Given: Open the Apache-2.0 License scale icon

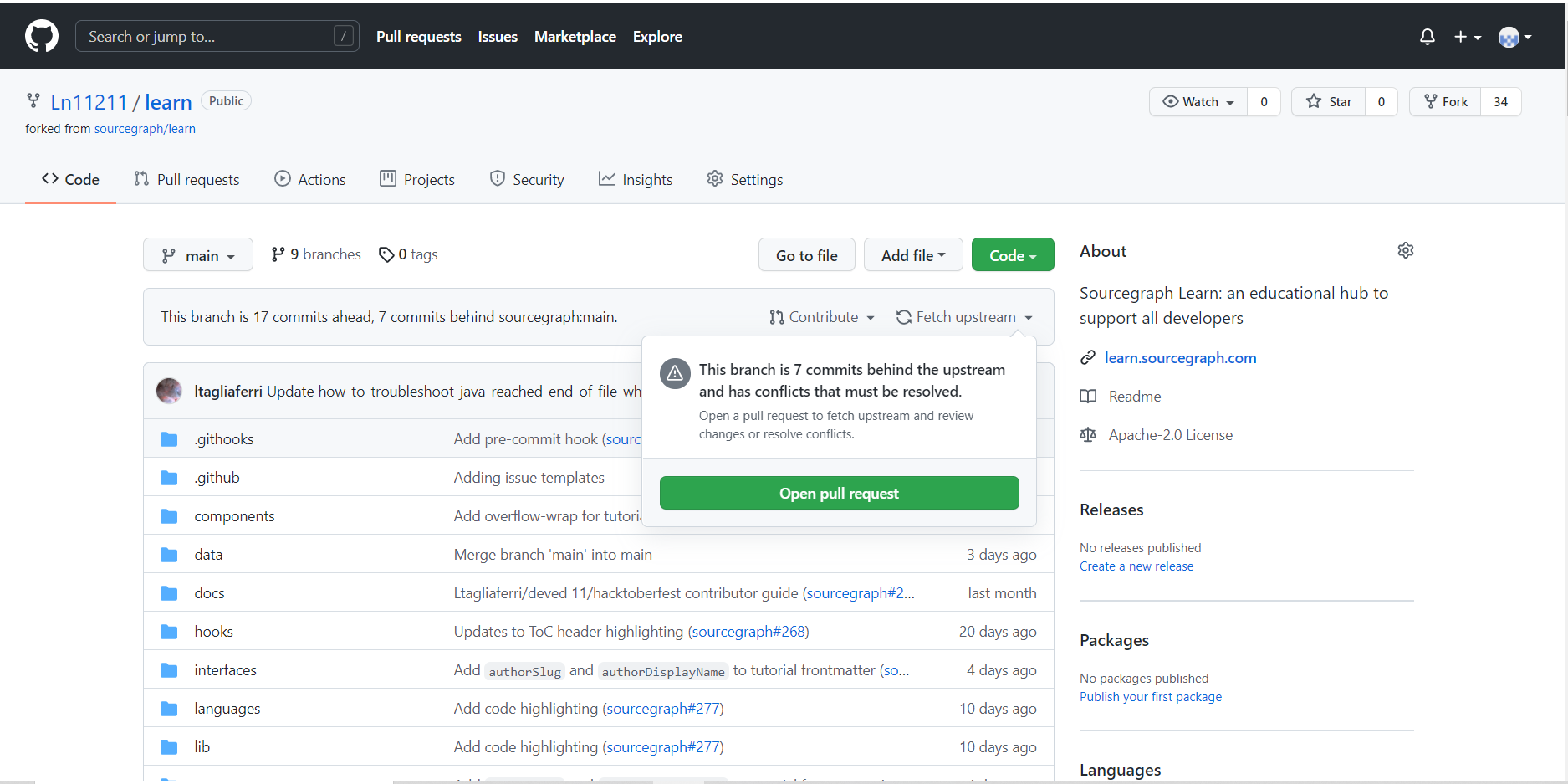Looking at the screenshot, I should (1088, 434).
